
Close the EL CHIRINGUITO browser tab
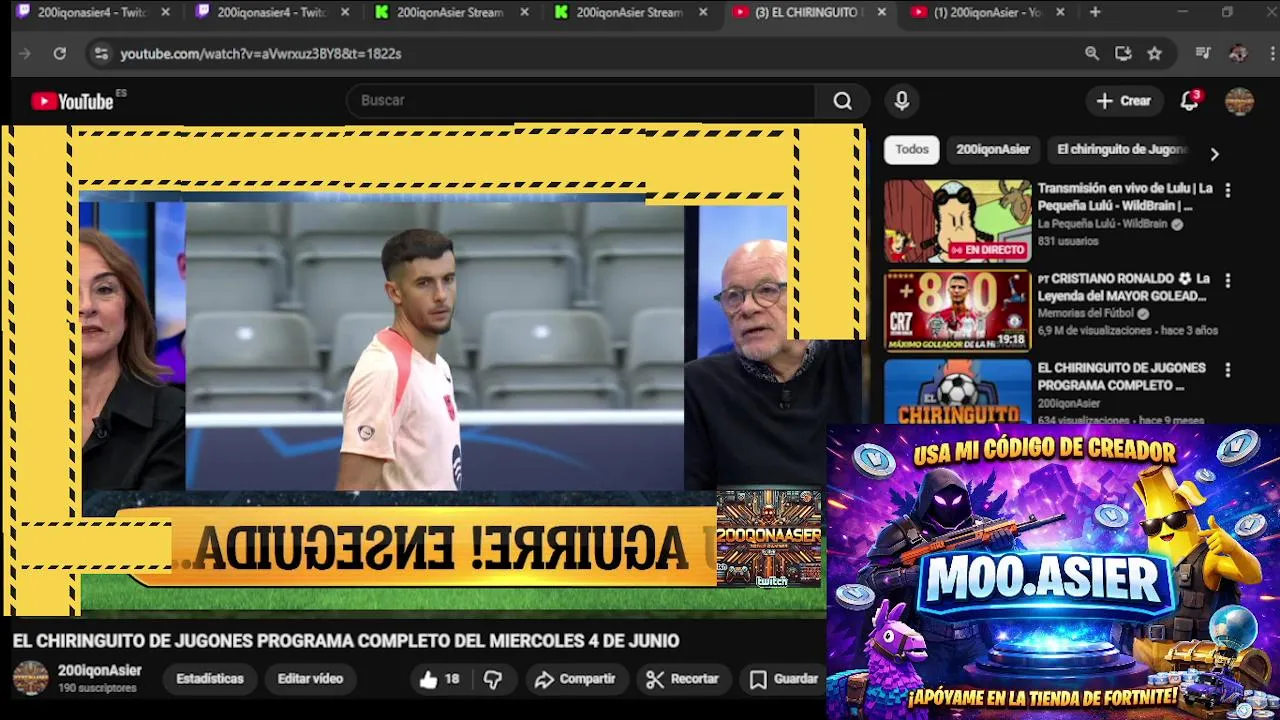click(x=882, y=13)
